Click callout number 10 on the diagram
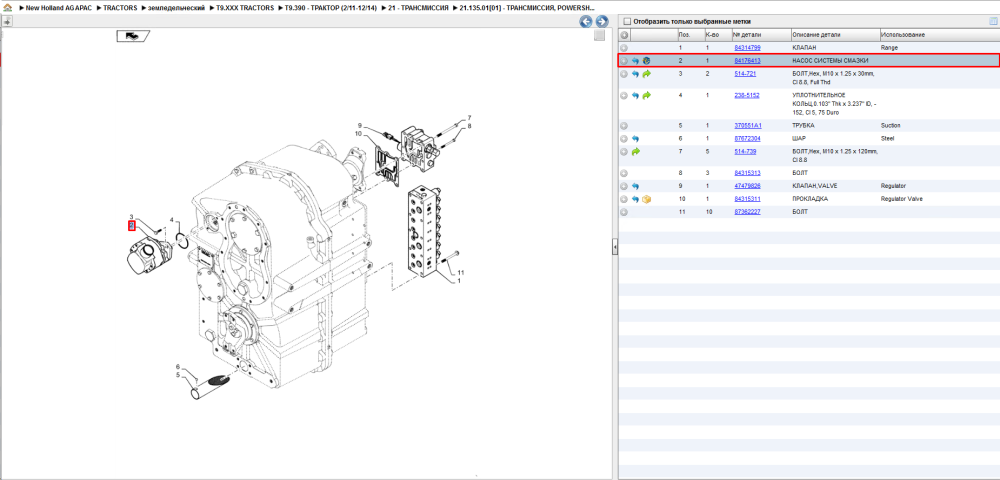The height and width of the screenshot is (480, 1000). tap(359, 133)
